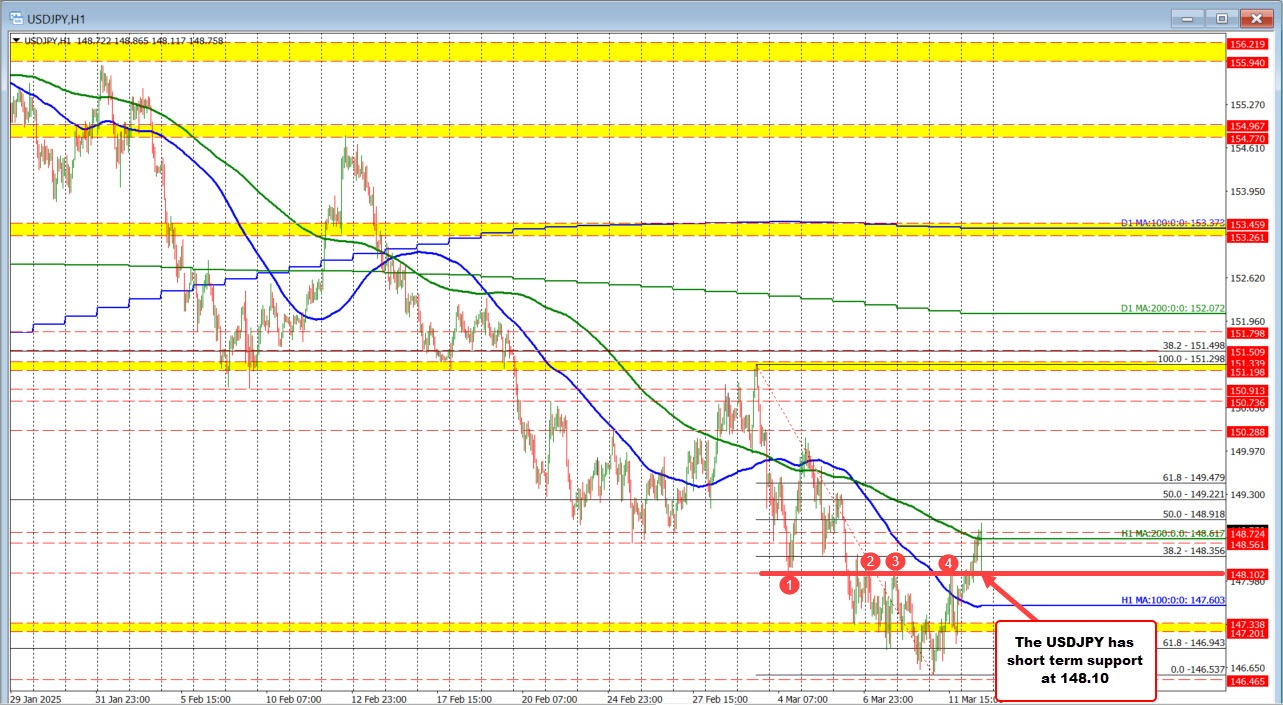Select the '154.770' red price label
Screen dimensions: 1283x705
[1246, 138]
